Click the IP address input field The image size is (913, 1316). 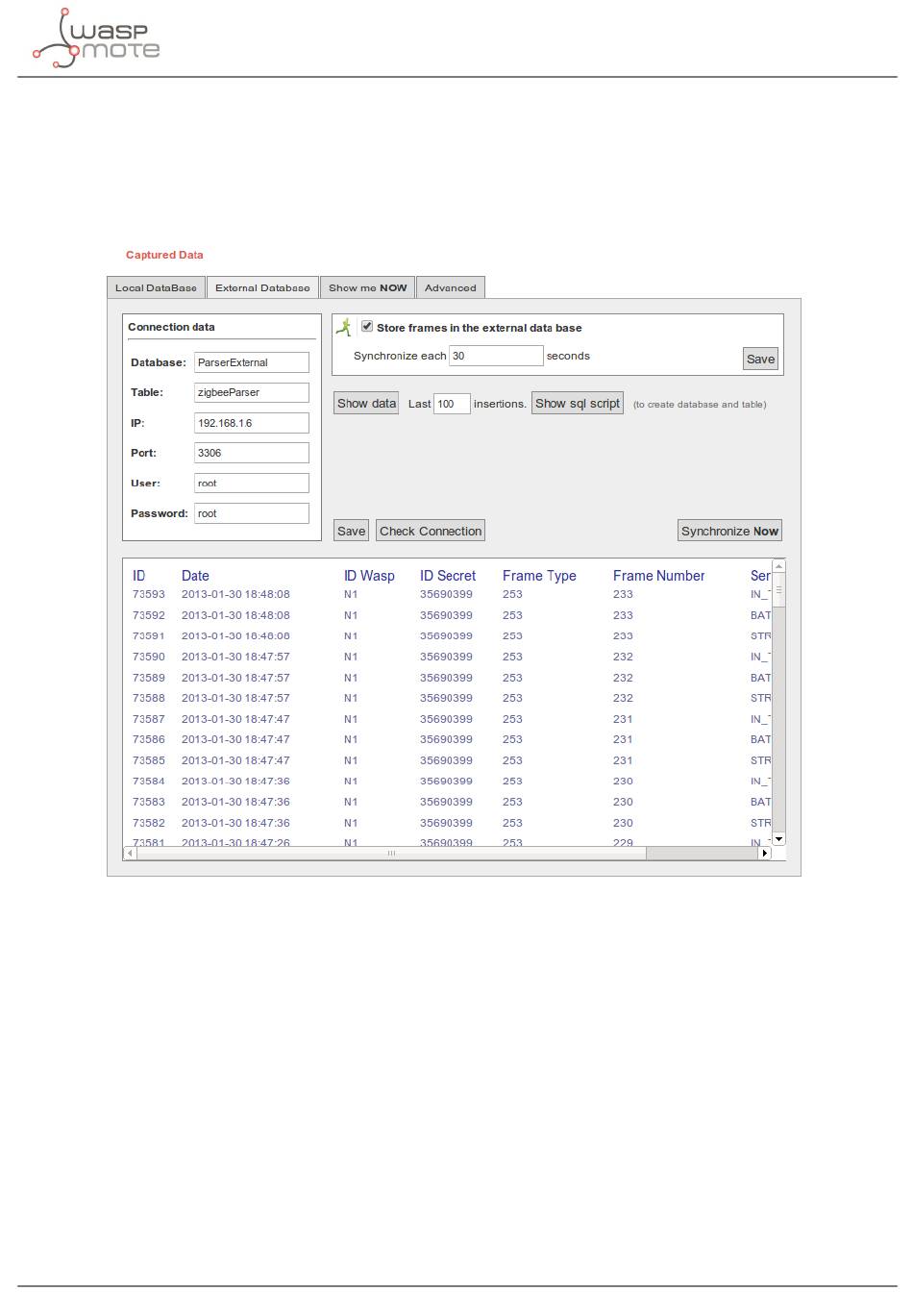pos(252,423)
